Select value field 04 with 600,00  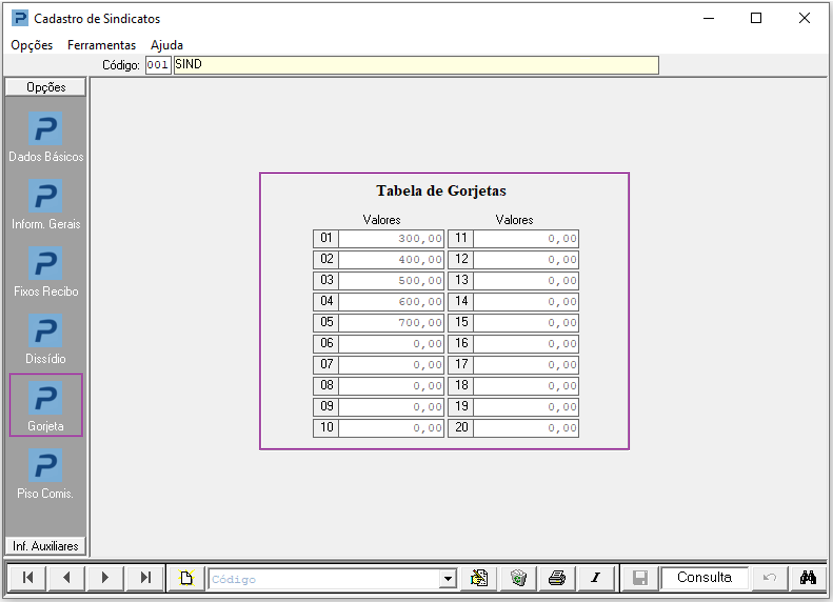point(391,302)
